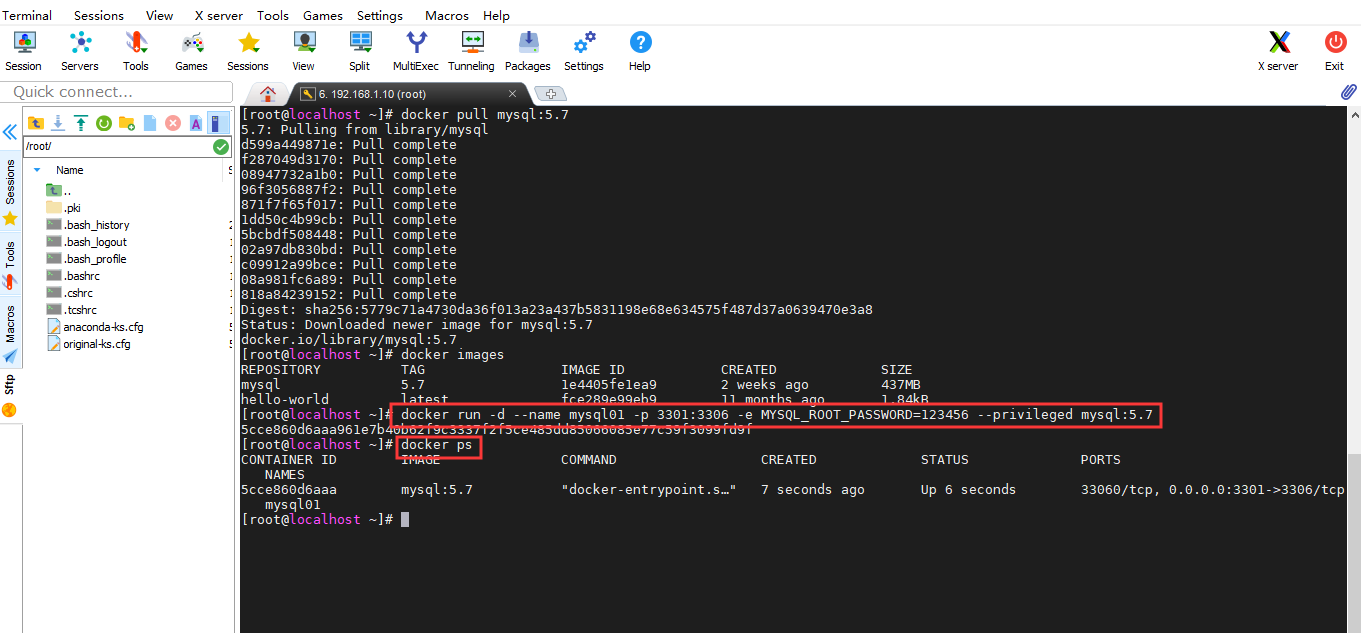Go to parent folder in SFTP toolbar
This screenshot has height=633, width=1361.
[x=36, y=123]
